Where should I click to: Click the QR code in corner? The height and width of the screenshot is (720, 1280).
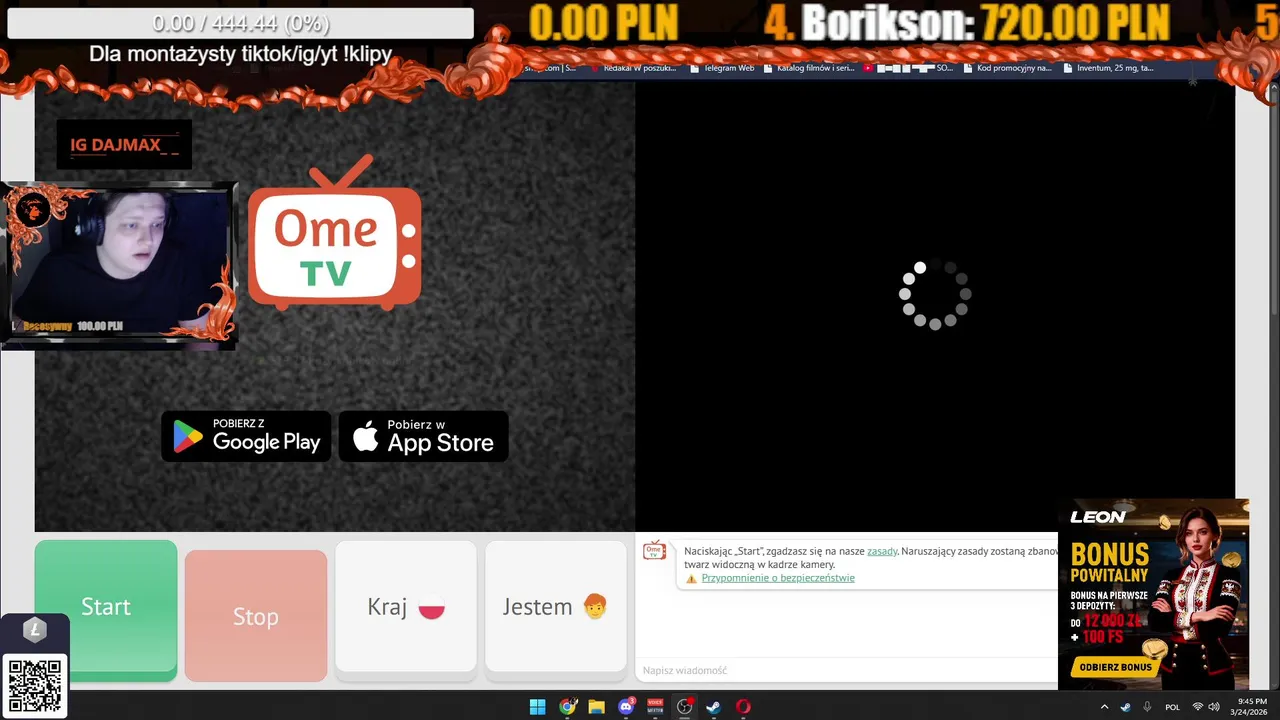coord(35,685)
